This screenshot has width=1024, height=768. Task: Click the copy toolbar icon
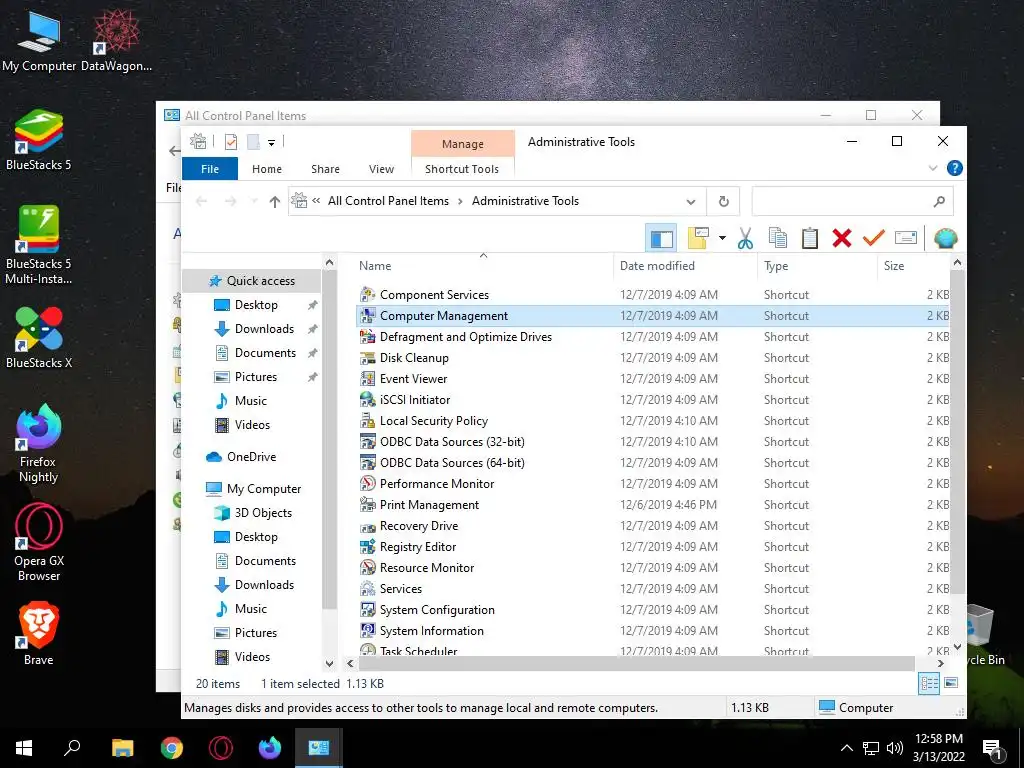pyautogui.click(x=778, y=238)
